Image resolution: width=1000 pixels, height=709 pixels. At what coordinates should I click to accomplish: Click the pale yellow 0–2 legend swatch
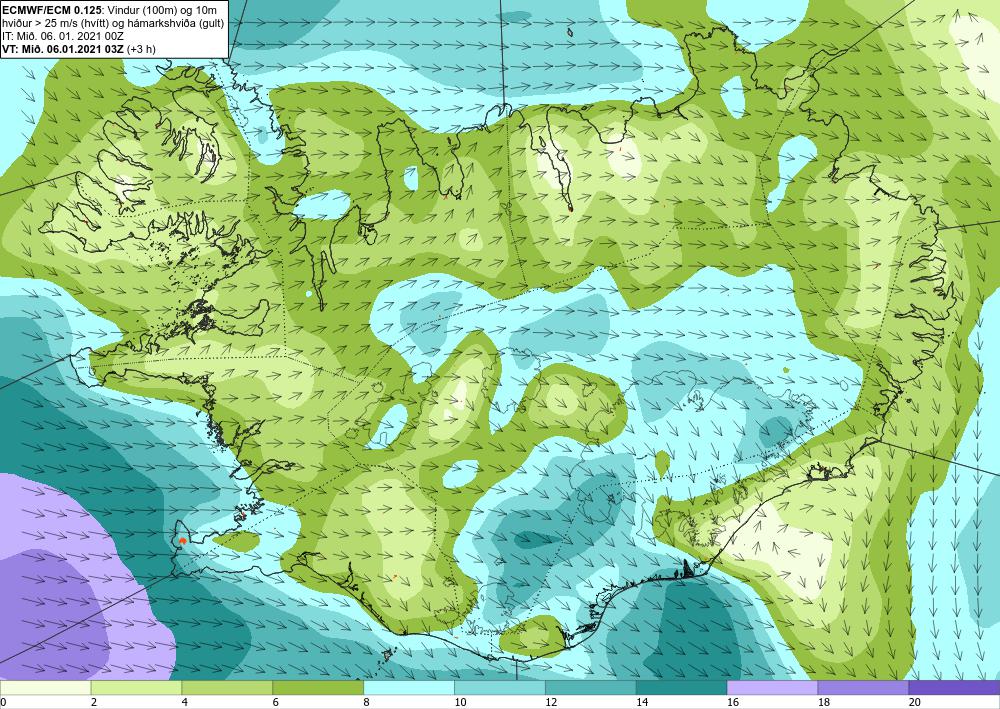point(45,688)
